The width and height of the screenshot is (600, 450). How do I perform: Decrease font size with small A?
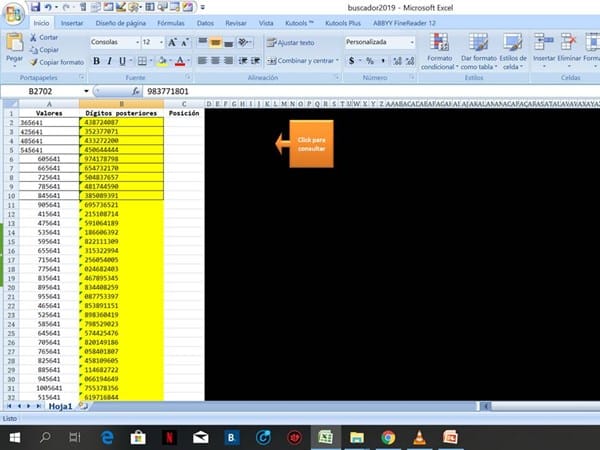(x=185, y=42)
